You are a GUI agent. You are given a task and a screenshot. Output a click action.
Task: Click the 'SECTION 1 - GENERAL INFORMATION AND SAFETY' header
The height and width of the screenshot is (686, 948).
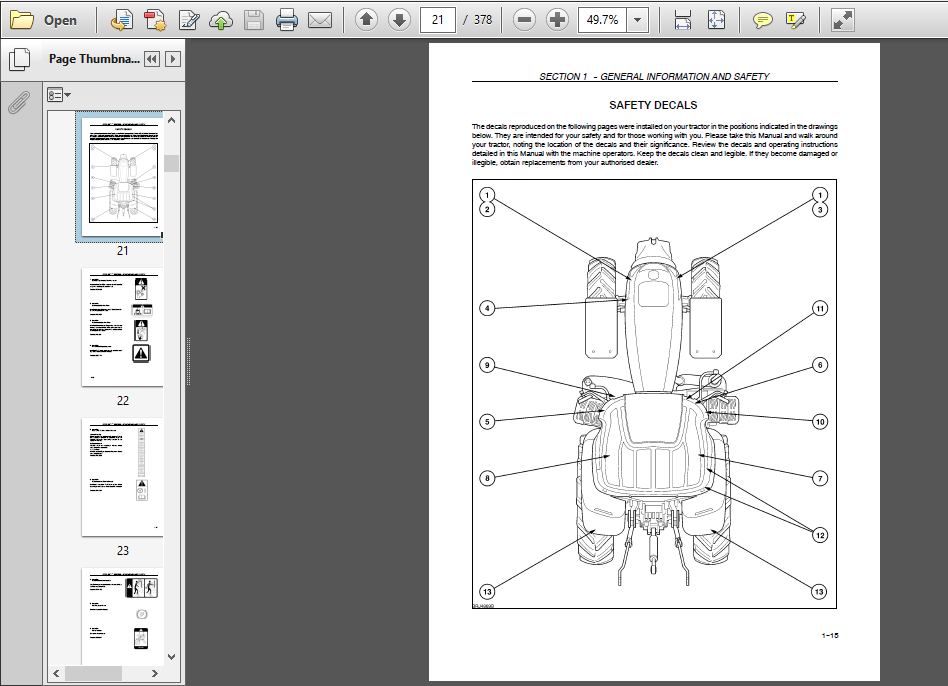click(654, 76)
